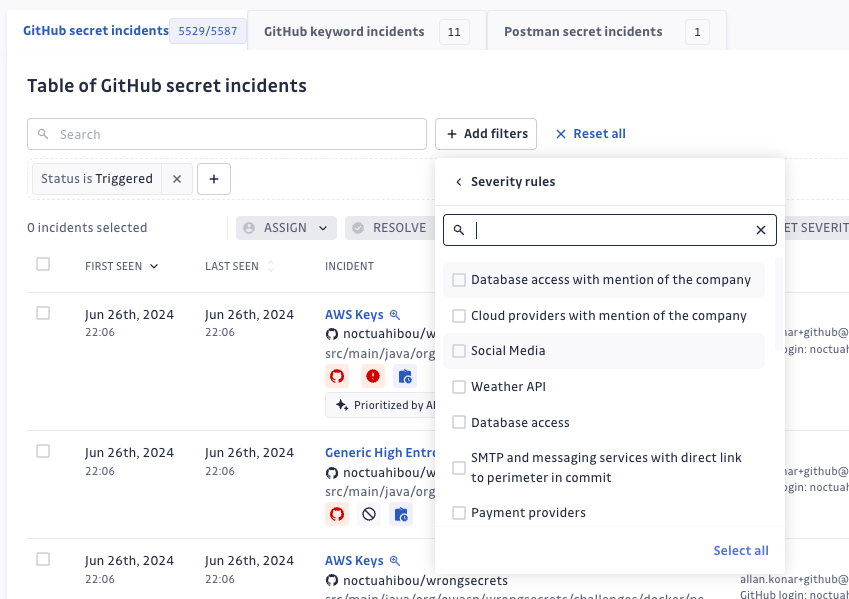The width and height of the screenshot is (849, 599).
Task: Open the zoom details magnifier beside AWS Keys
Action: pos(396,313)
